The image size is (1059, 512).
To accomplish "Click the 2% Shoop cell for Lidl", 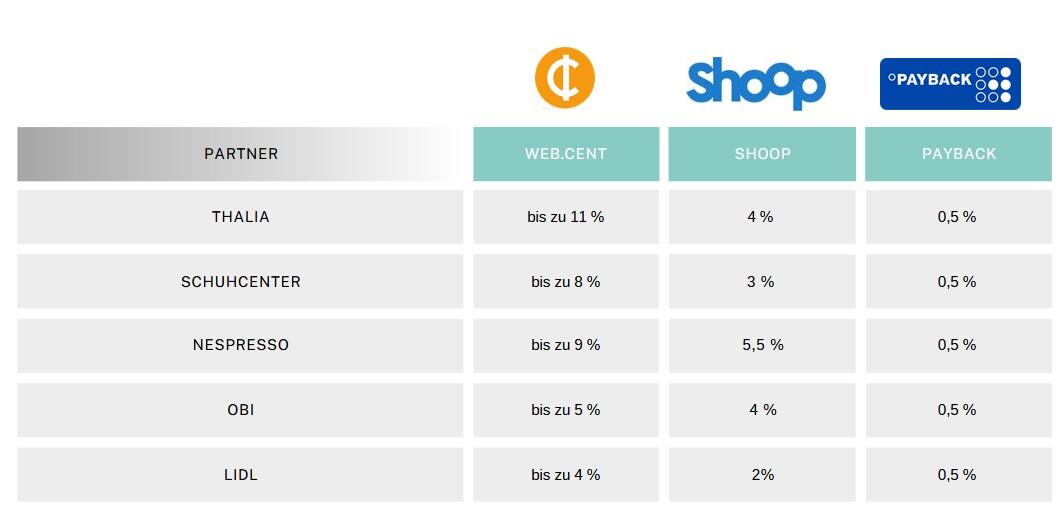I will coord(762,475).
